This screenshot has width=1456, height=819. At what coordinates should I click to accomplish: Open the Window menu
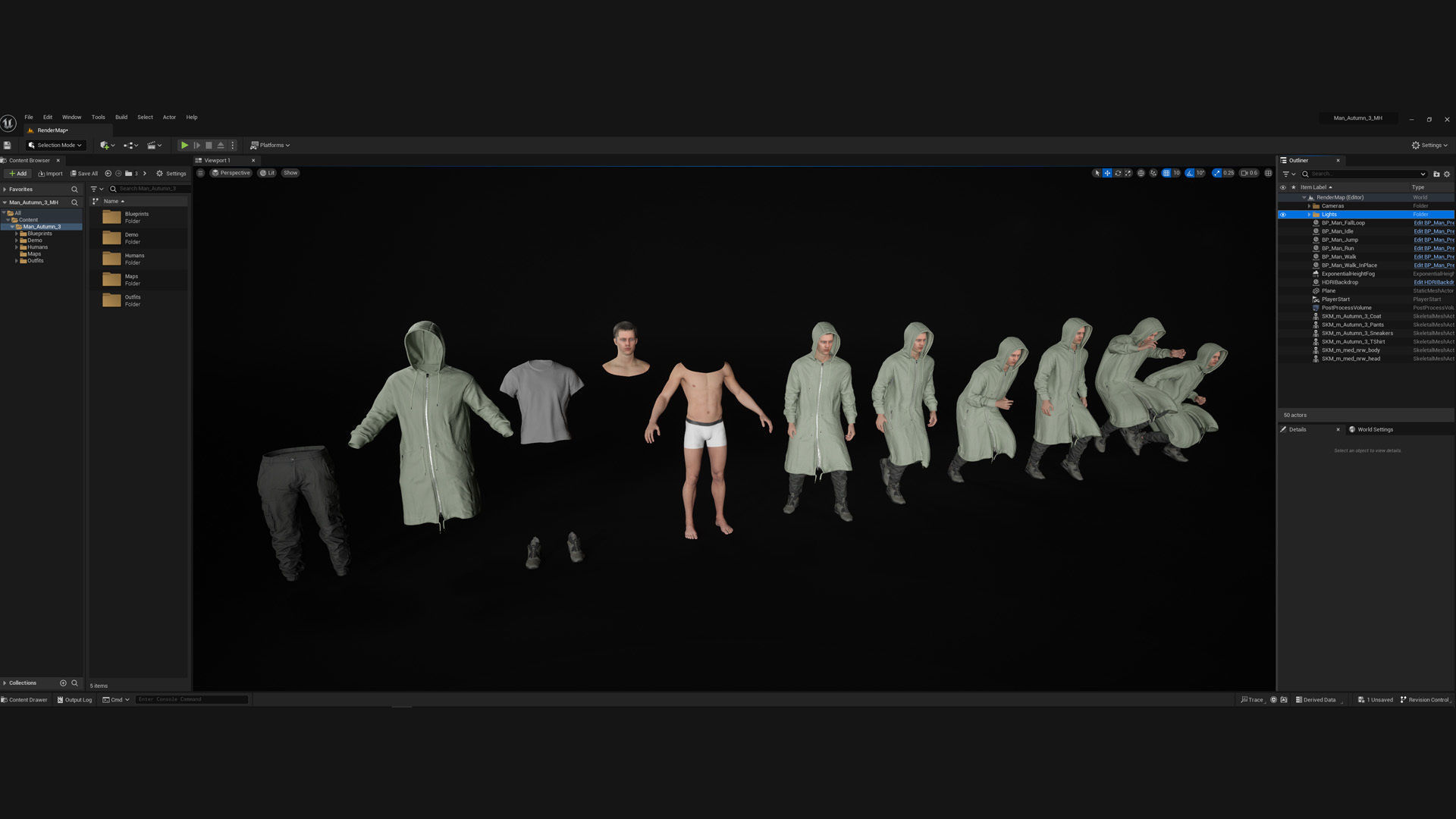coord(71,118)
